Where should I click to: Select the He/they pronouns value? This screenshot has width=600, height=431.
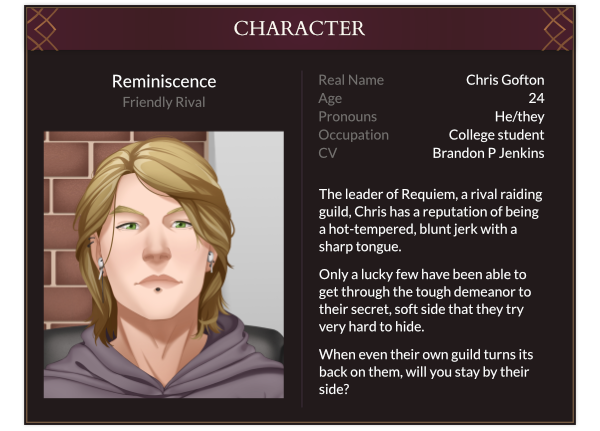[519, 116]
